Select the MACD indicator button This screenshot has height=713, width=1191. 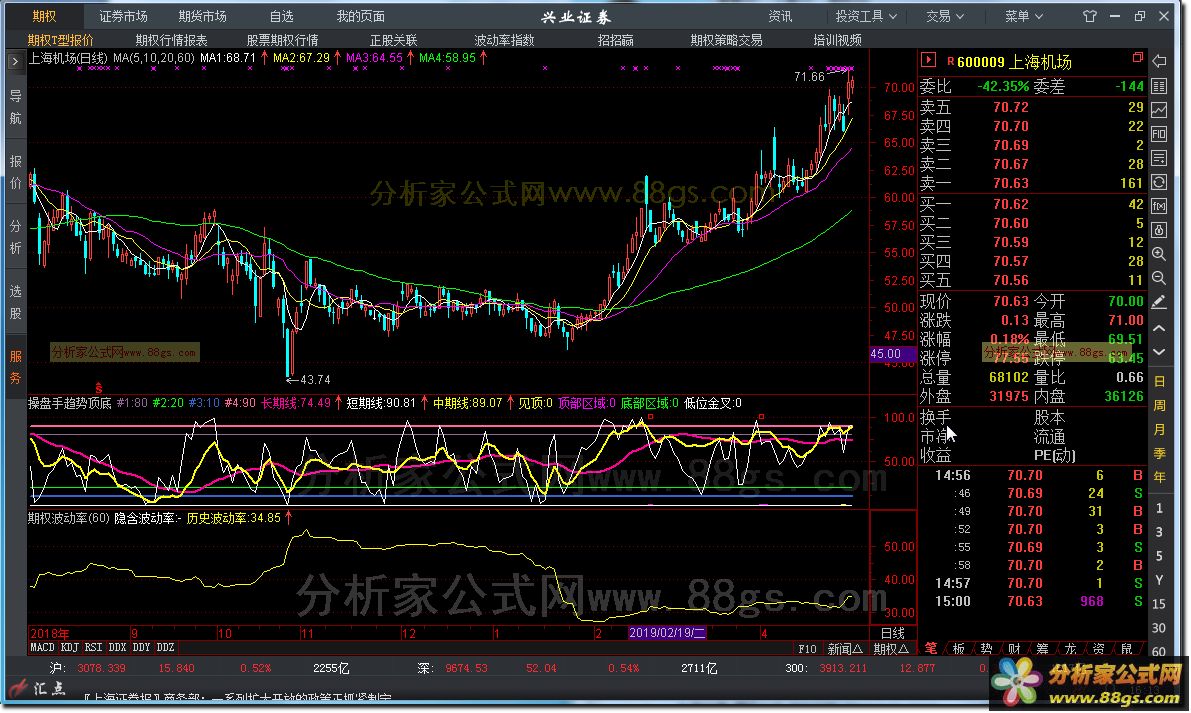point(42,648)
